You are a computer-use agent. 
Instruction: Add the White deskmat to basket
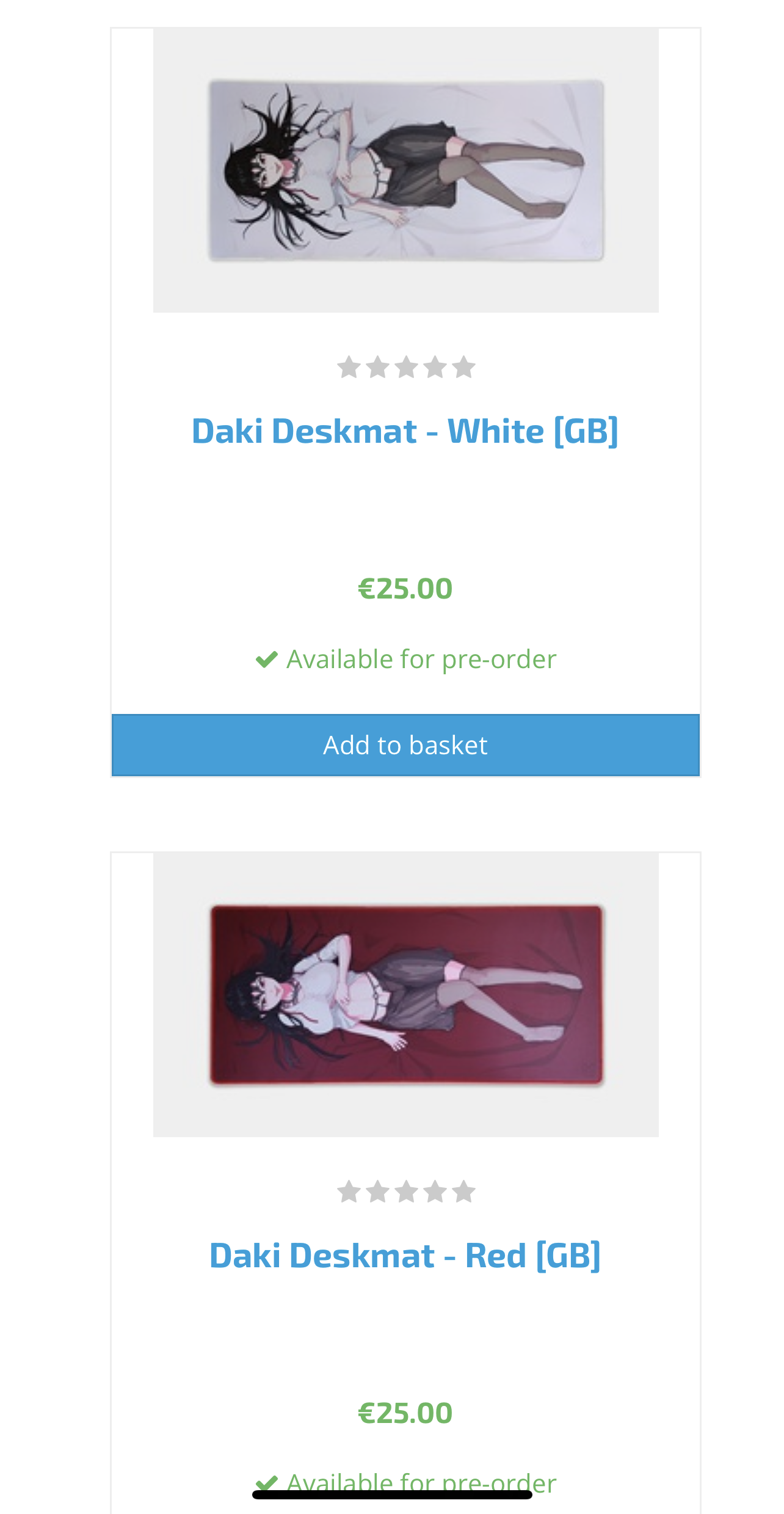(x=405, y=745)
